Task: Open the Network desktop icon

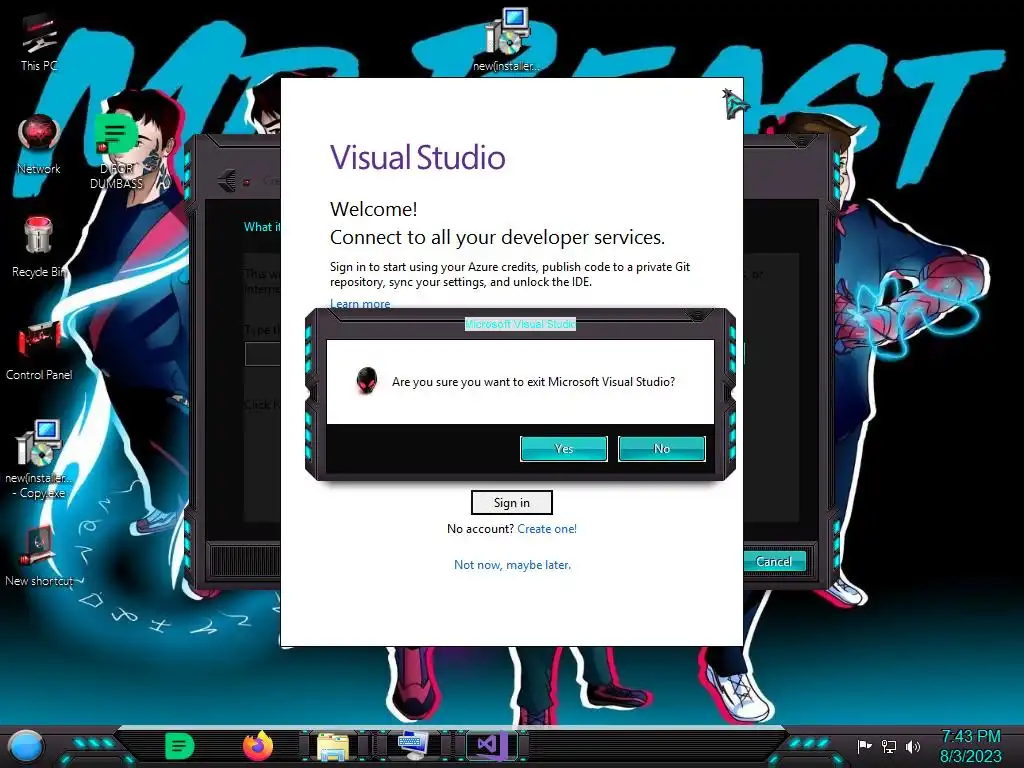Action: point(39,144)
